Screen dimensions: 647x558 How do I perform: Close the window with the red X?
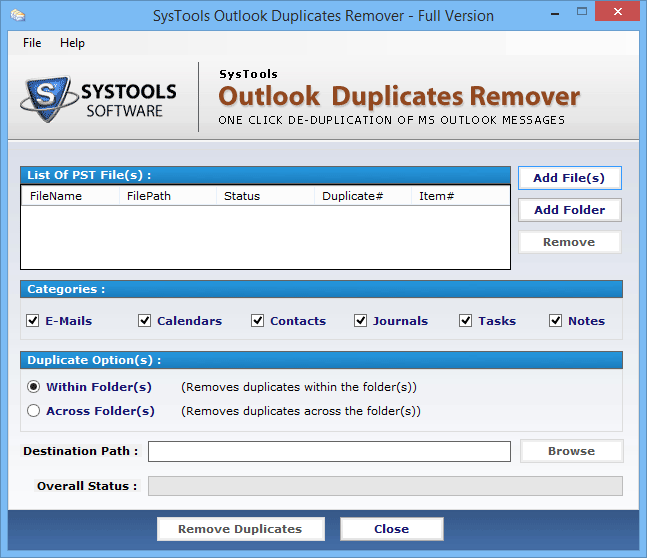pyautogui.click(x=618, y=12)
